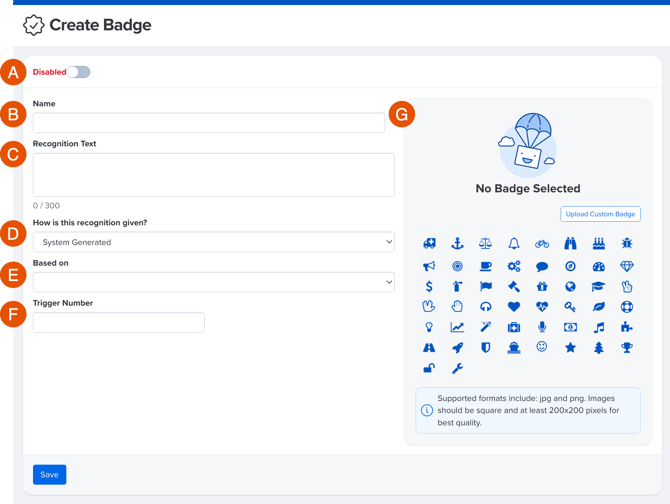Open the recognition given dropdown
The width and height of the screenshot is (670, 504).
pos(213,242)
